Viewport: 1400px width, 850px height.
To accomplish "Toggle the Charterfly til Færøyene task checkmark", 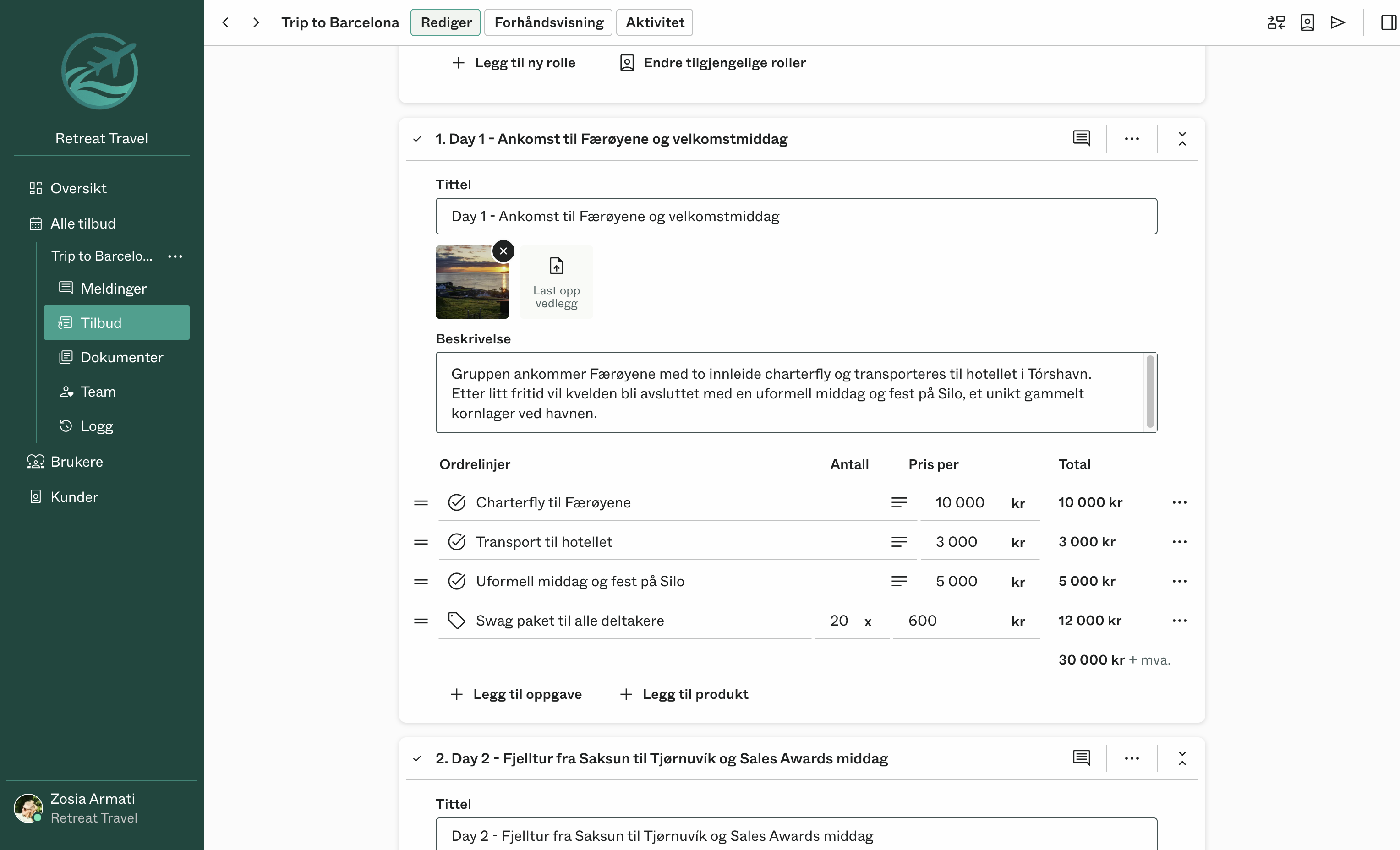I will (456, 502).
